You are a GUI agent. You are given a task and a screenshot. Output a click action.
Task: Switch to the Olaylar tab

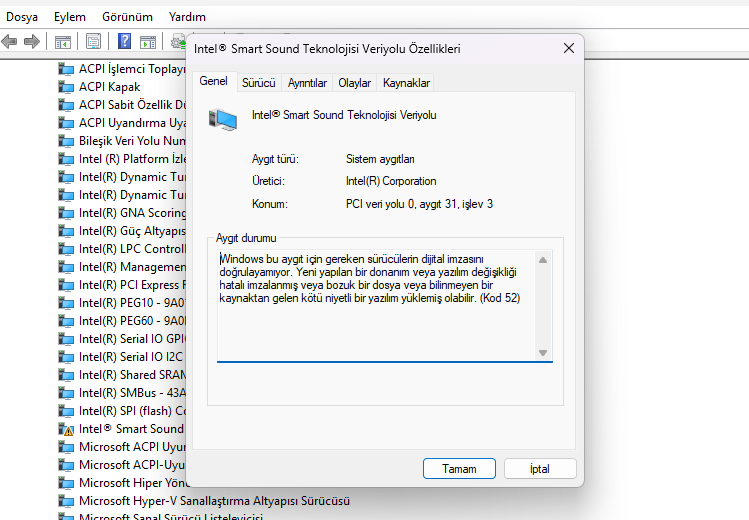click(x=354, y=83)
